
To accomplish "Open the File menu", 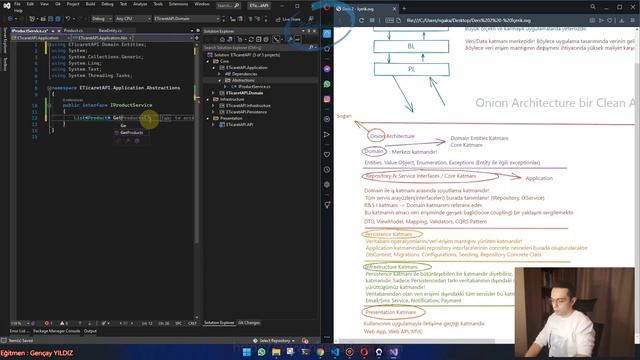I will coord(17,4).
